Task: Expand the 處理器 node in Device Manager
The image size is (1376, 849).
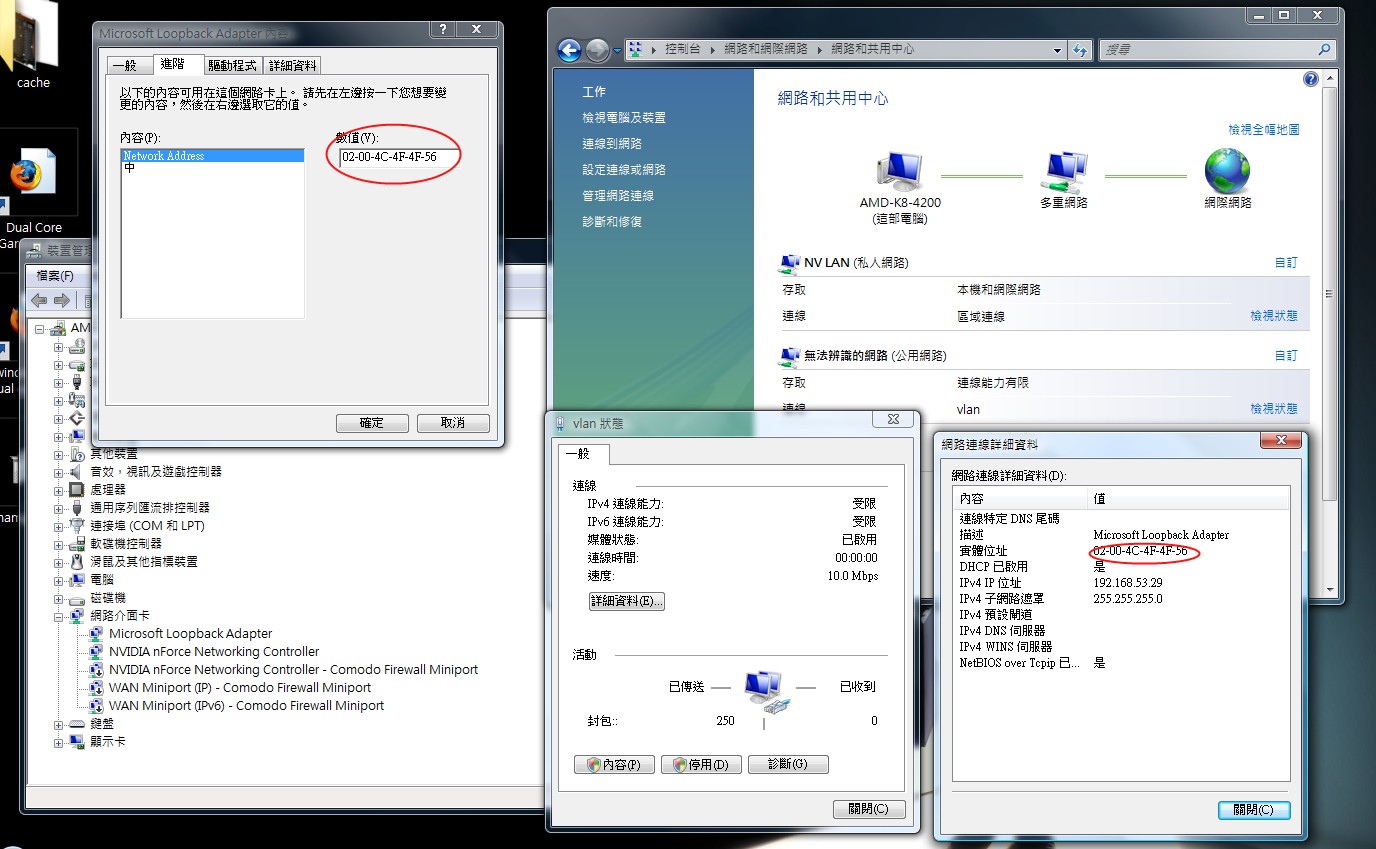Action: pyautogui.click(x=59, y=490)
